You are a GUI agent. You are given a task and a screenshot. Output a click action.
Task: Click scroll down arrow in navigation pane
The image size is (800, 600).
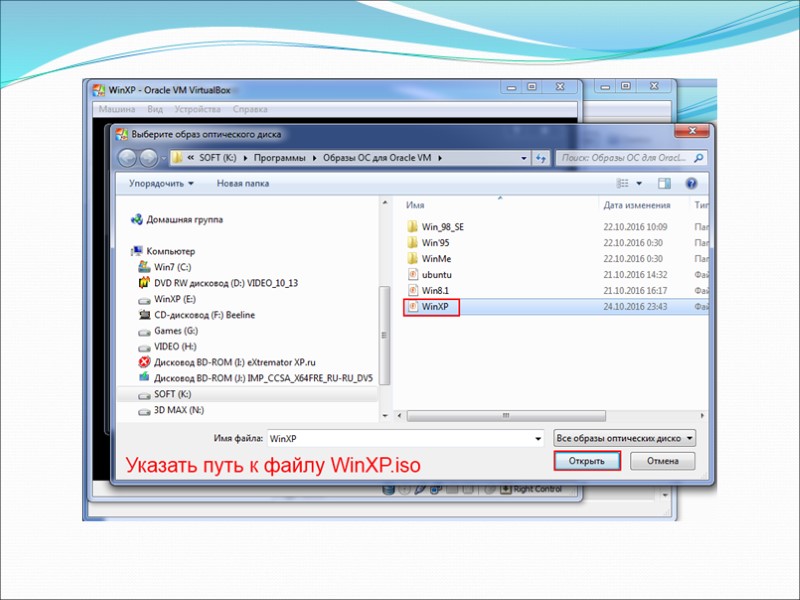[385, 416]
